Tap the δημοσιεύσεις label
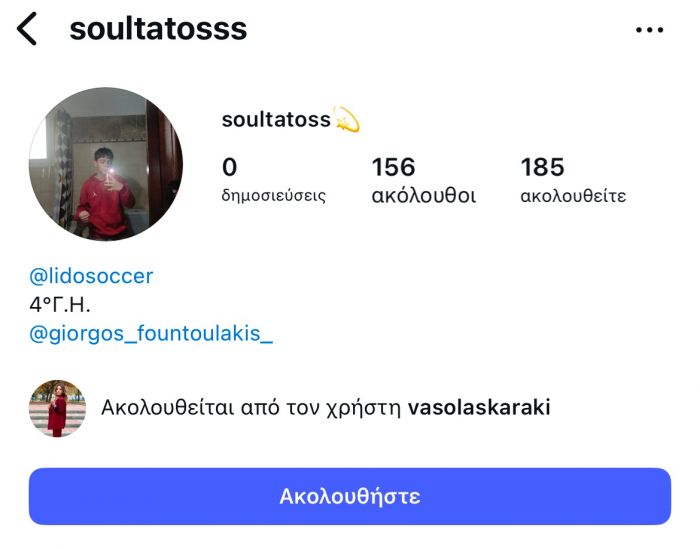This screenshot has width=700, height=549. click(274, 196)
